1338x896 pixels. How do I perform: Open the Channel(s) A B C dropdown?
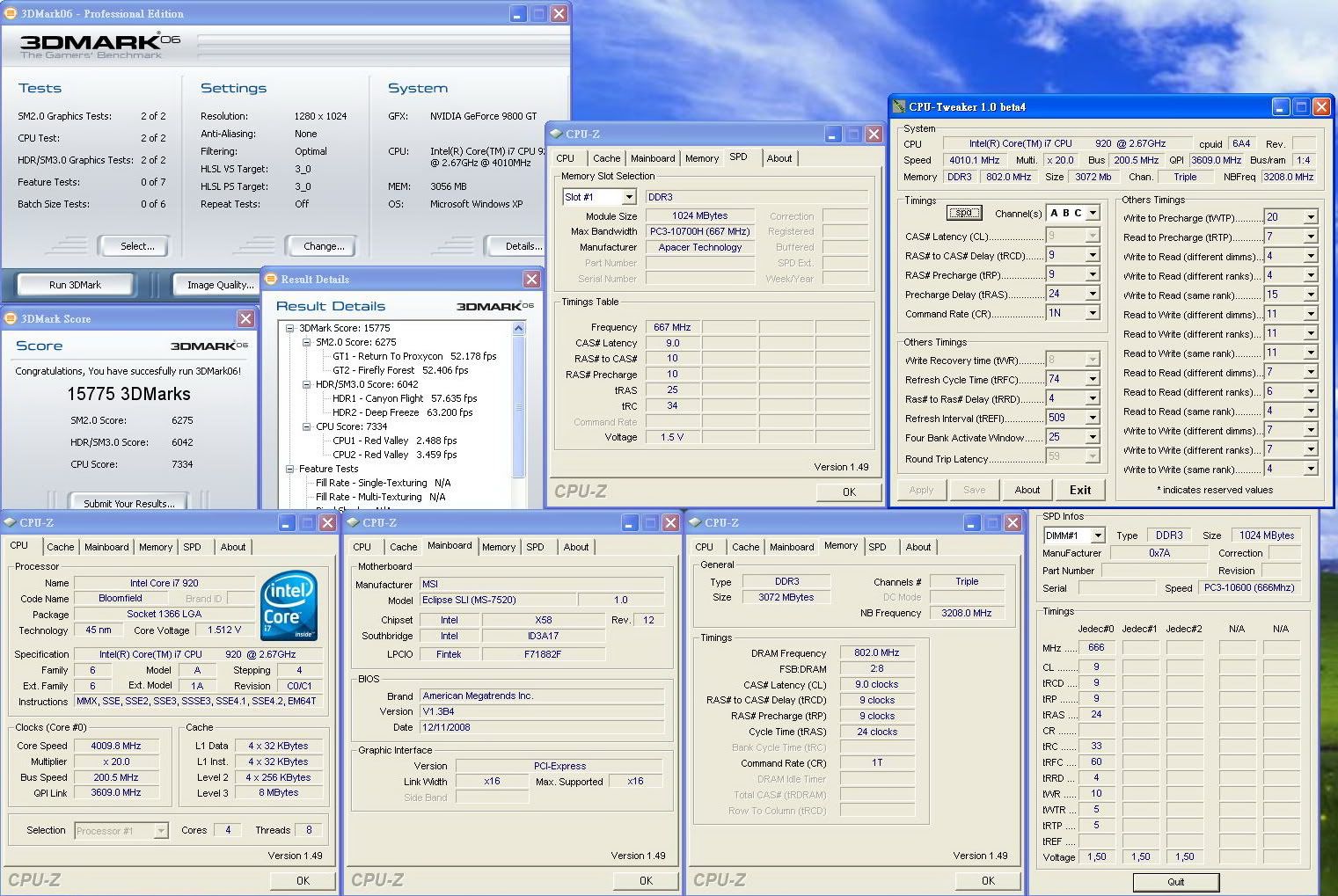click(1093, 213)
